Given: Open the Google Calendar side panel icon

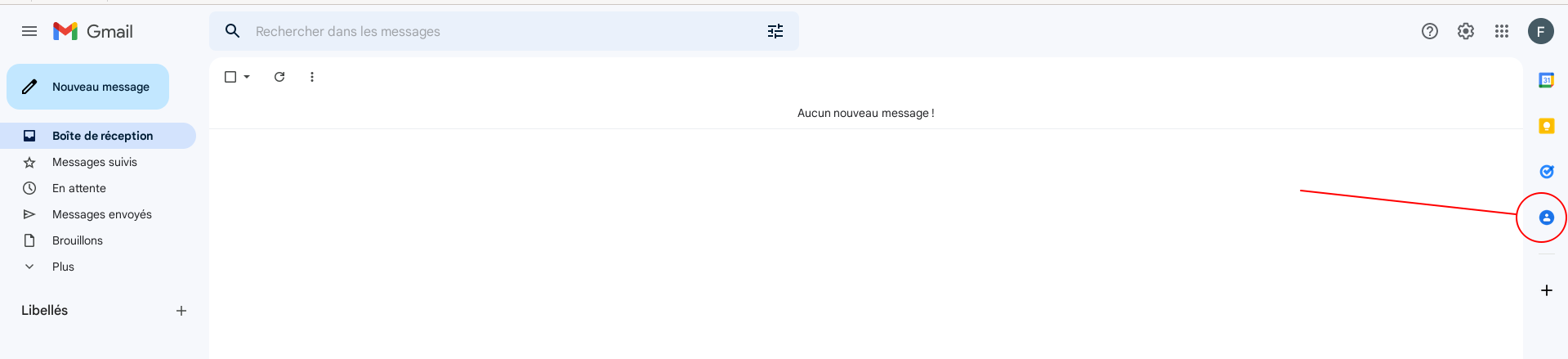Looking at the screenshot, I should [x=1546, y=80].
